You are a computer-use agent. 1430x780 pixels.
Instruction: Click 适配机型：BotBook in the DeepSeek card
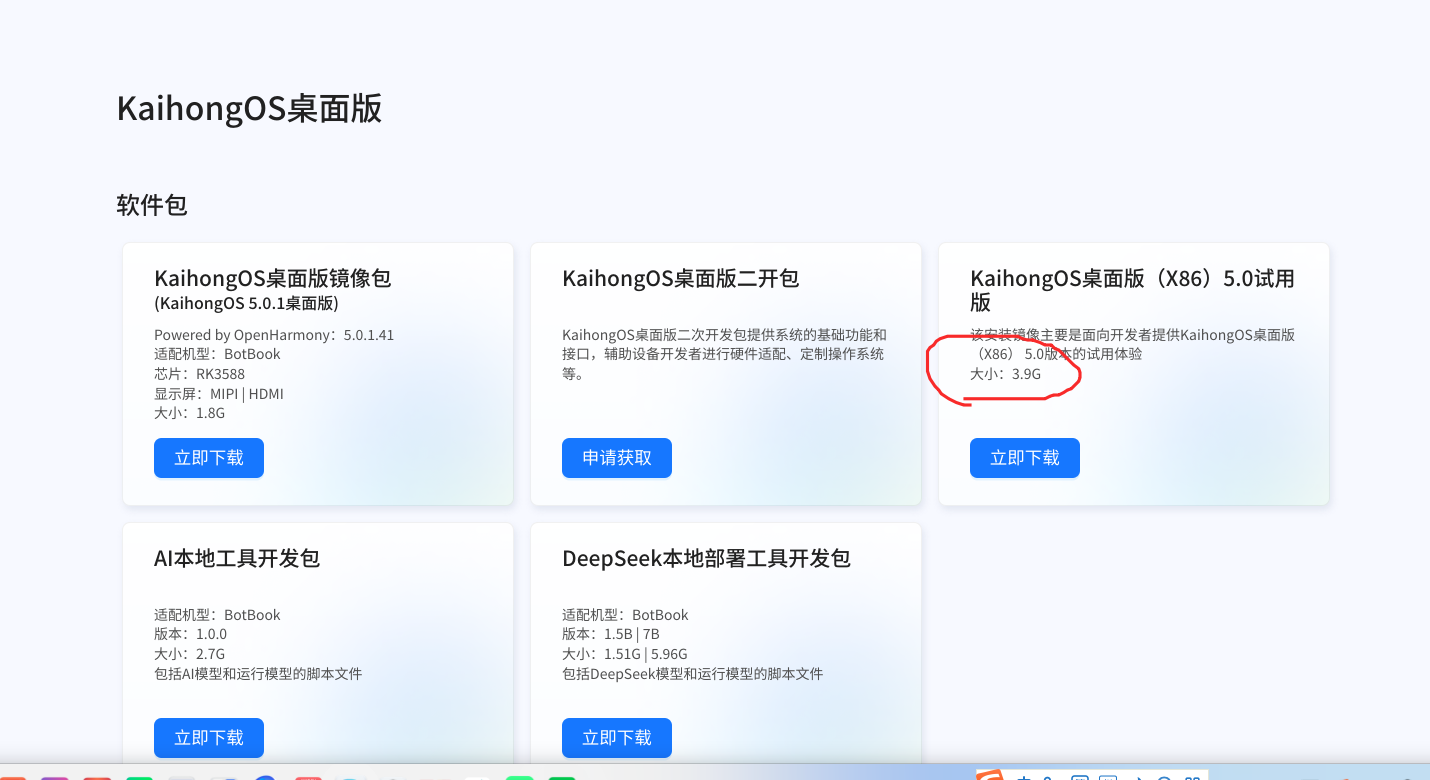(625, 615)
